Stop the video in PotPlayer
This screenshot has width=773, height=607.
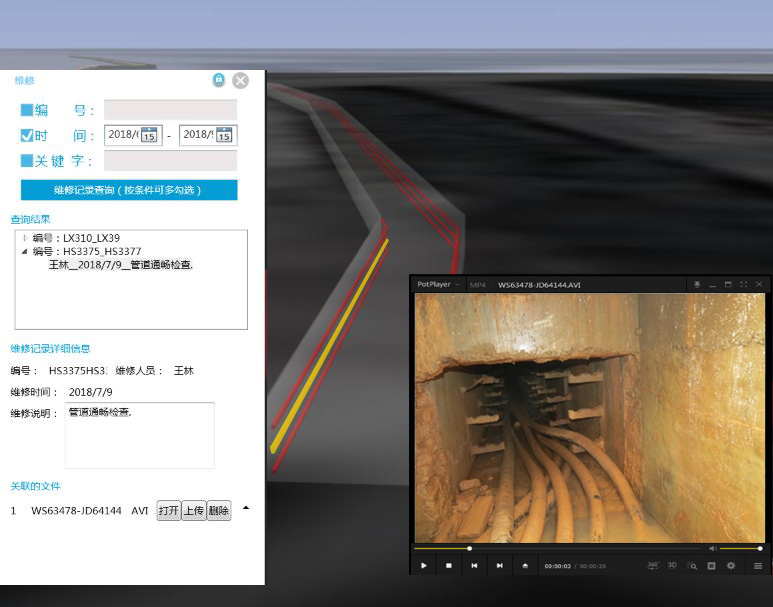[x=449, y=566]
